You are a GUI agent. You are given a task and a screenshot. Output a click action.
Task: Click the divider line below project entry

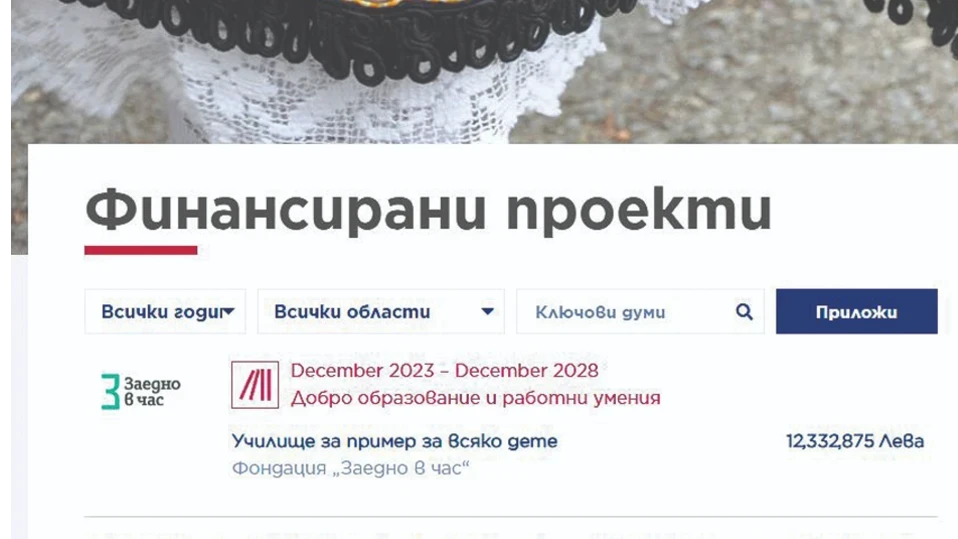pos(511,517)
